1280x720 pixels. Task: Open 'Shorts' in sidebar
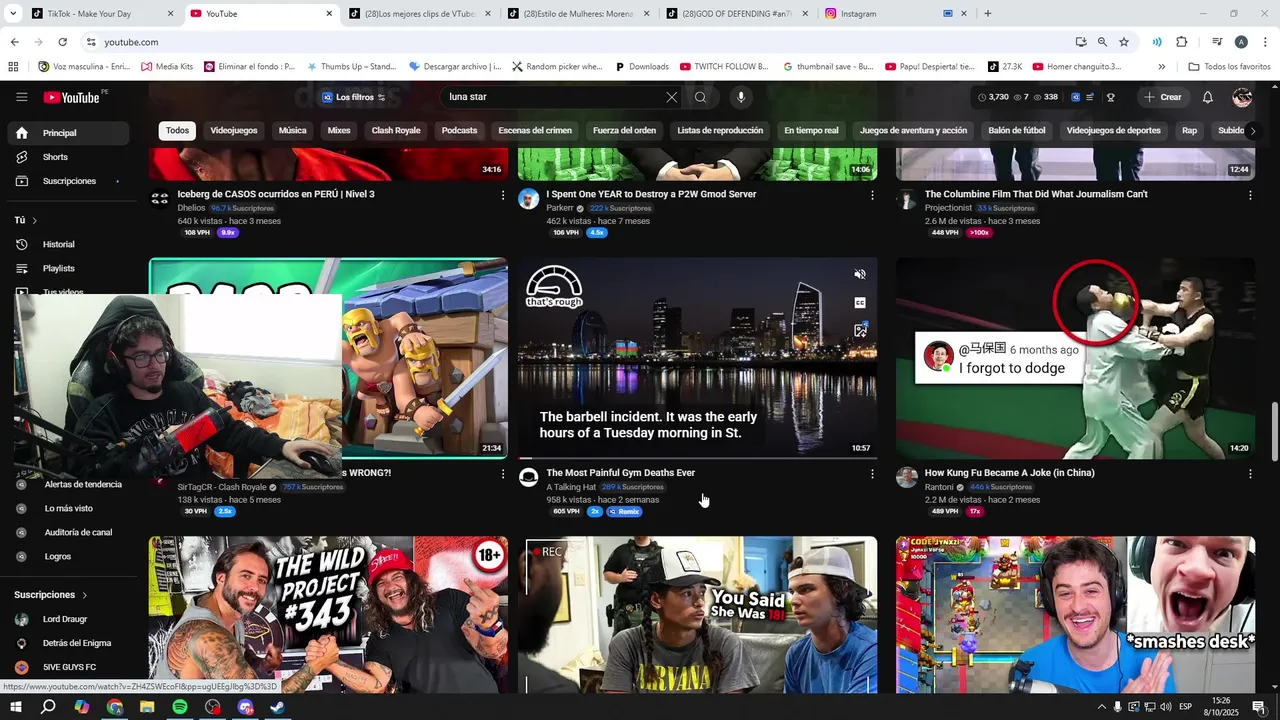coord(68,157)
